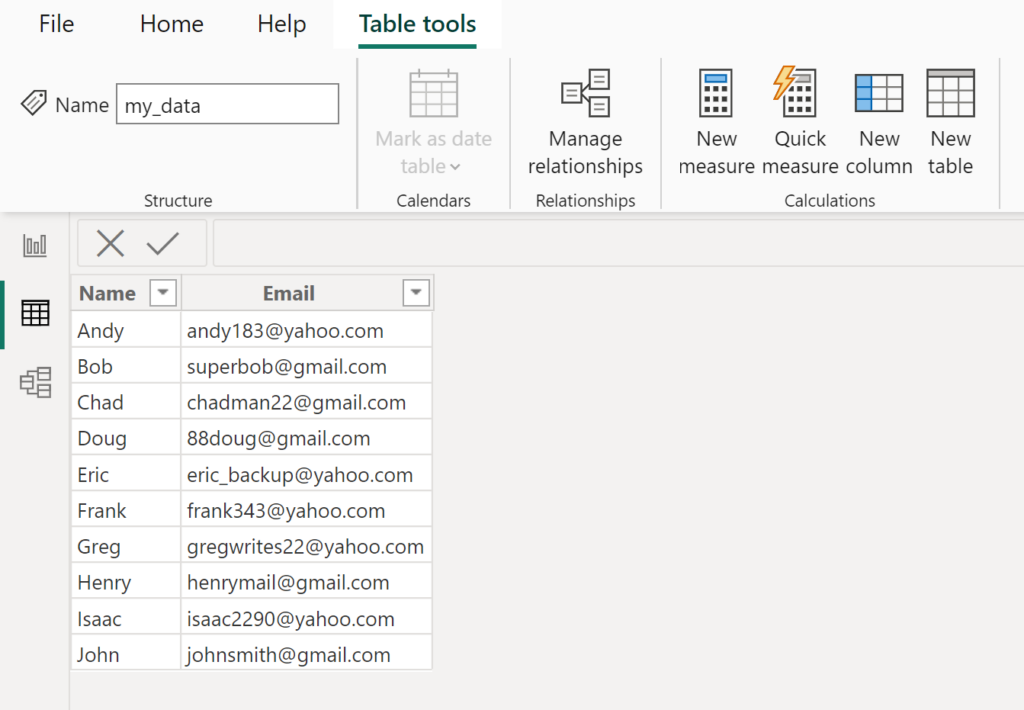
Task: Expand the Name column filter dropdown
Action: pos(163,293)
